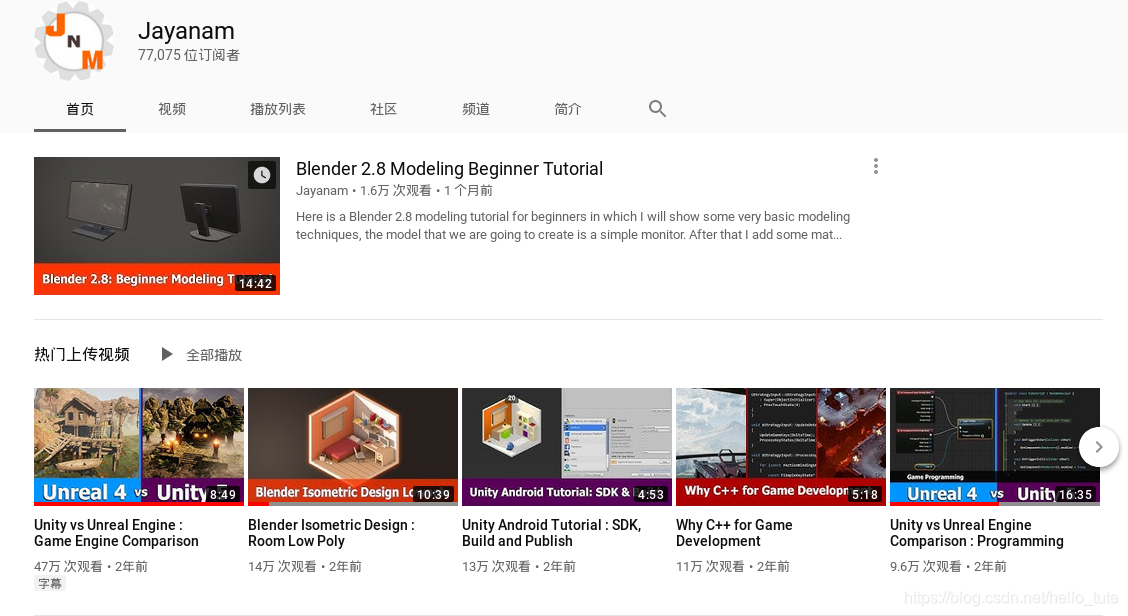
Task: Click the 11万 次观看 view count
Action: pos(711,566)
